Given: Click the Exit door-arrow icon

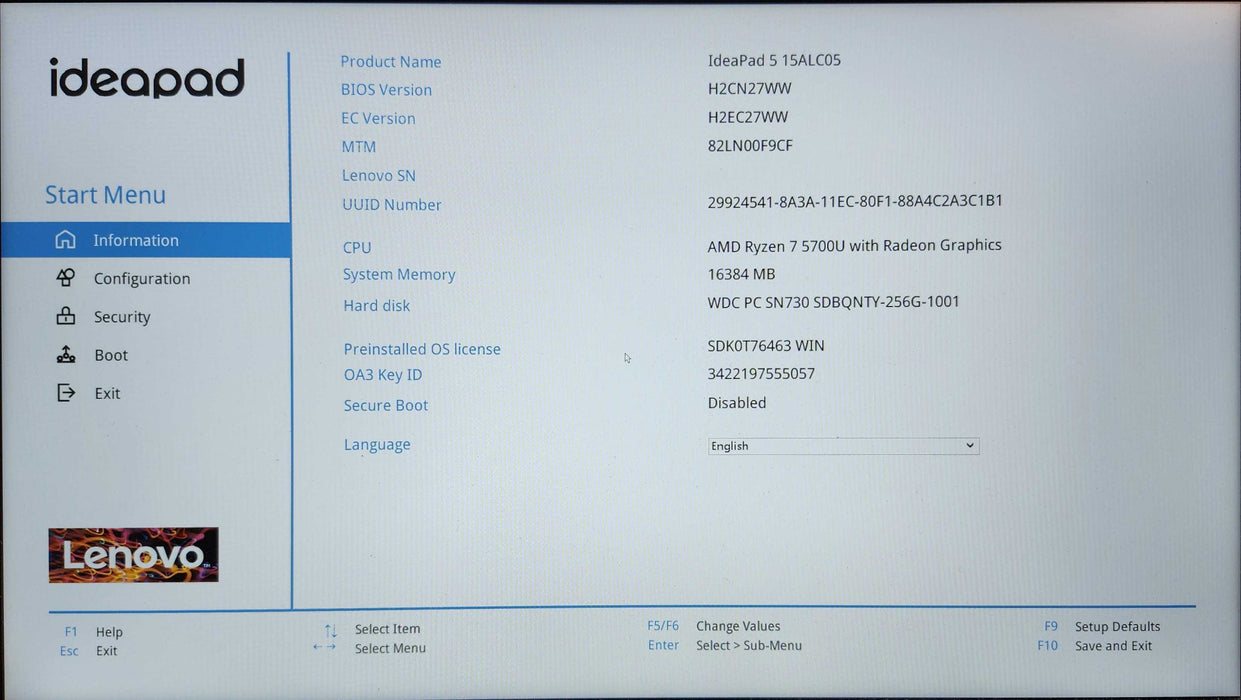Looking at the screenshot, I should [x=65, y=393].
